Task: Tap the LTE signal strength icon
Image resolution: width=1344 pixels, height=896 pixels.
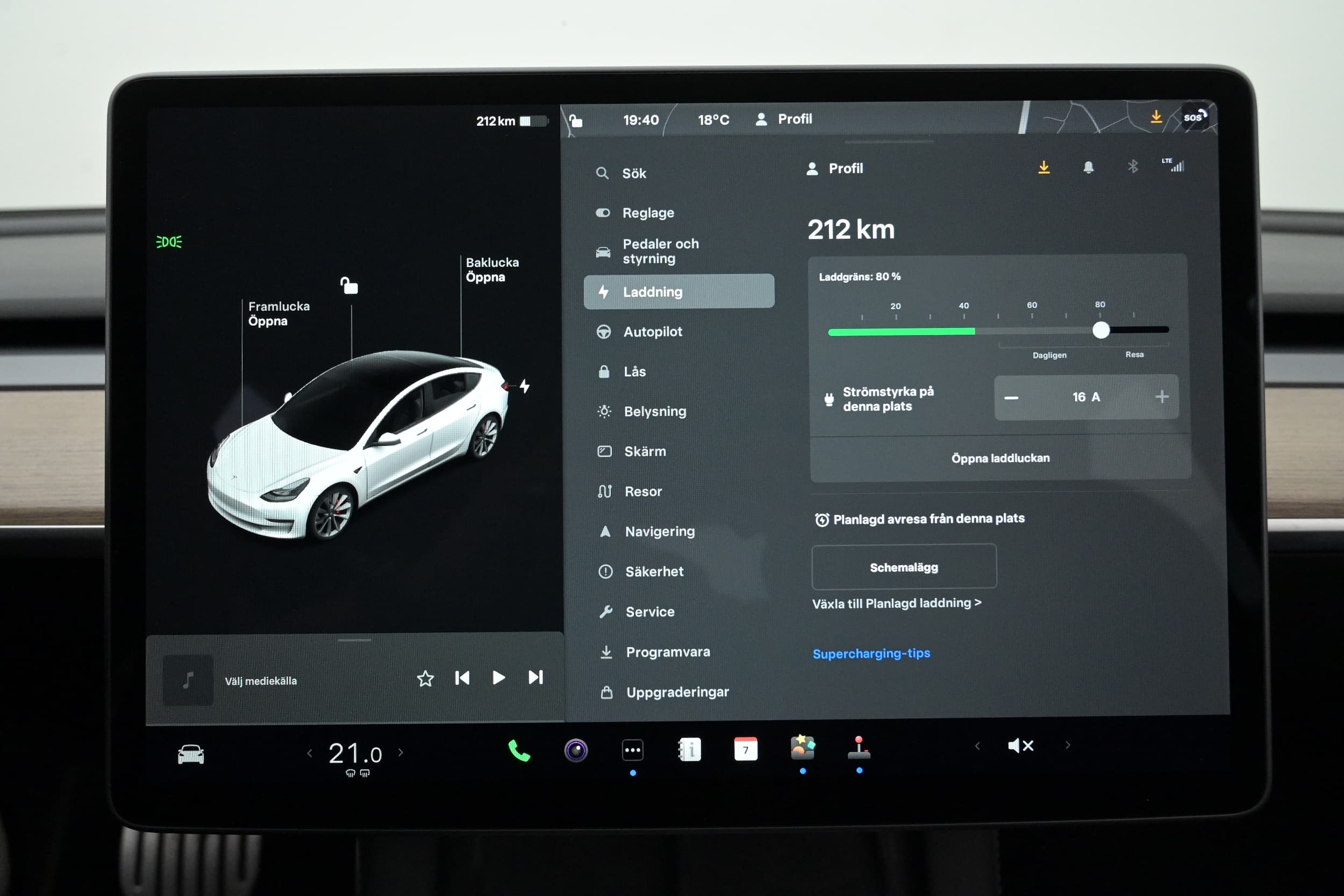Action: tap(1173, 165)
